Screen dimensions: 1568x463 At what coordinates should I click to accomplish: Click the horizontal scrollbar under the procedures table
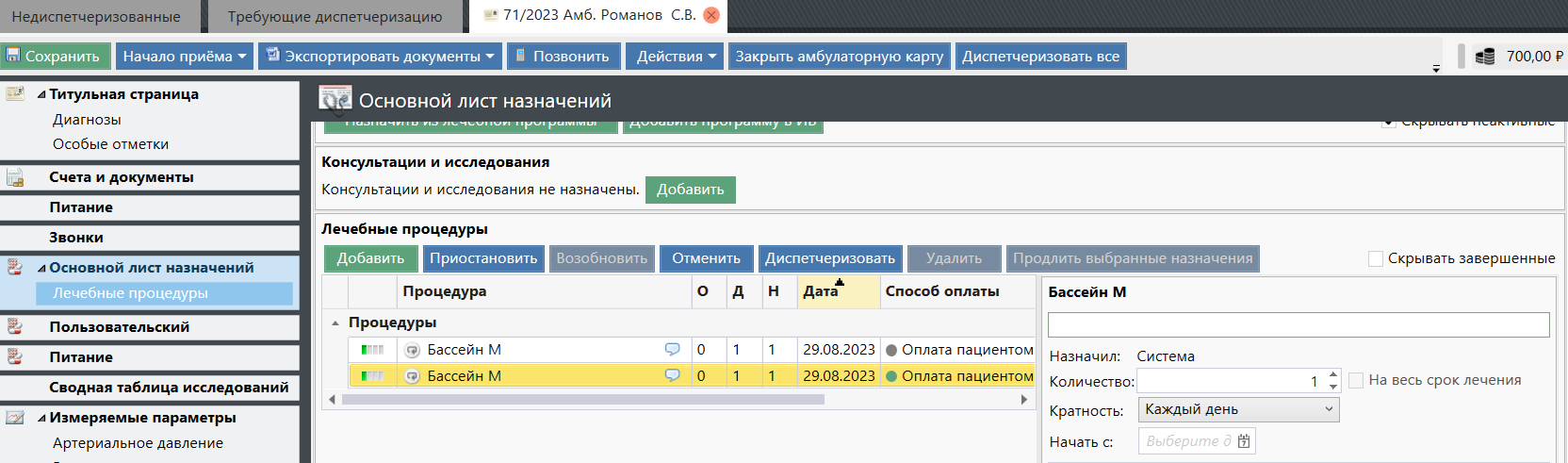582,400
